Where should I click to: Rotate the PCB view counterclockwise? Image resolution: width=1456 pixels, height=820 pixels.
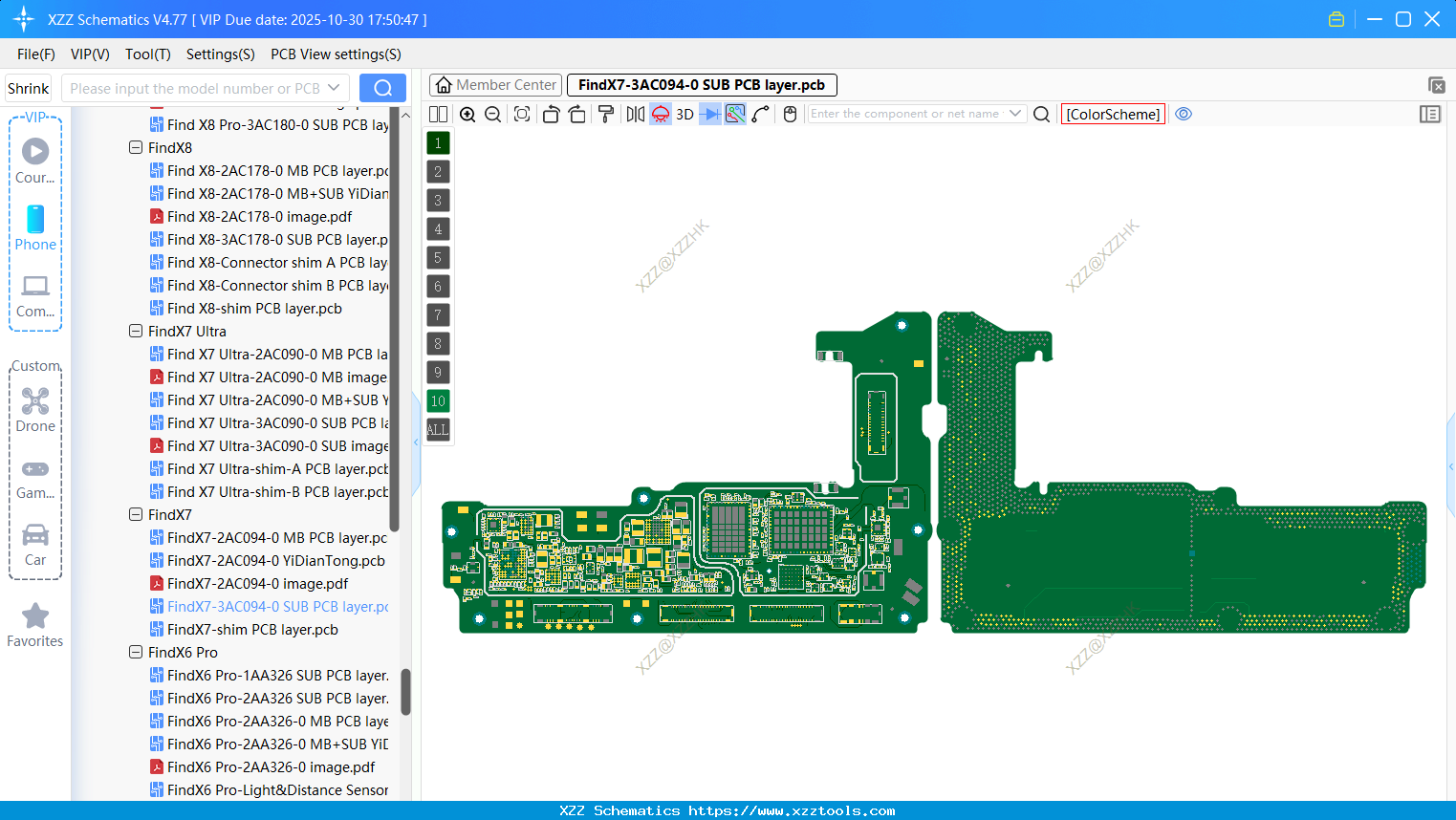tap(551, 114)
